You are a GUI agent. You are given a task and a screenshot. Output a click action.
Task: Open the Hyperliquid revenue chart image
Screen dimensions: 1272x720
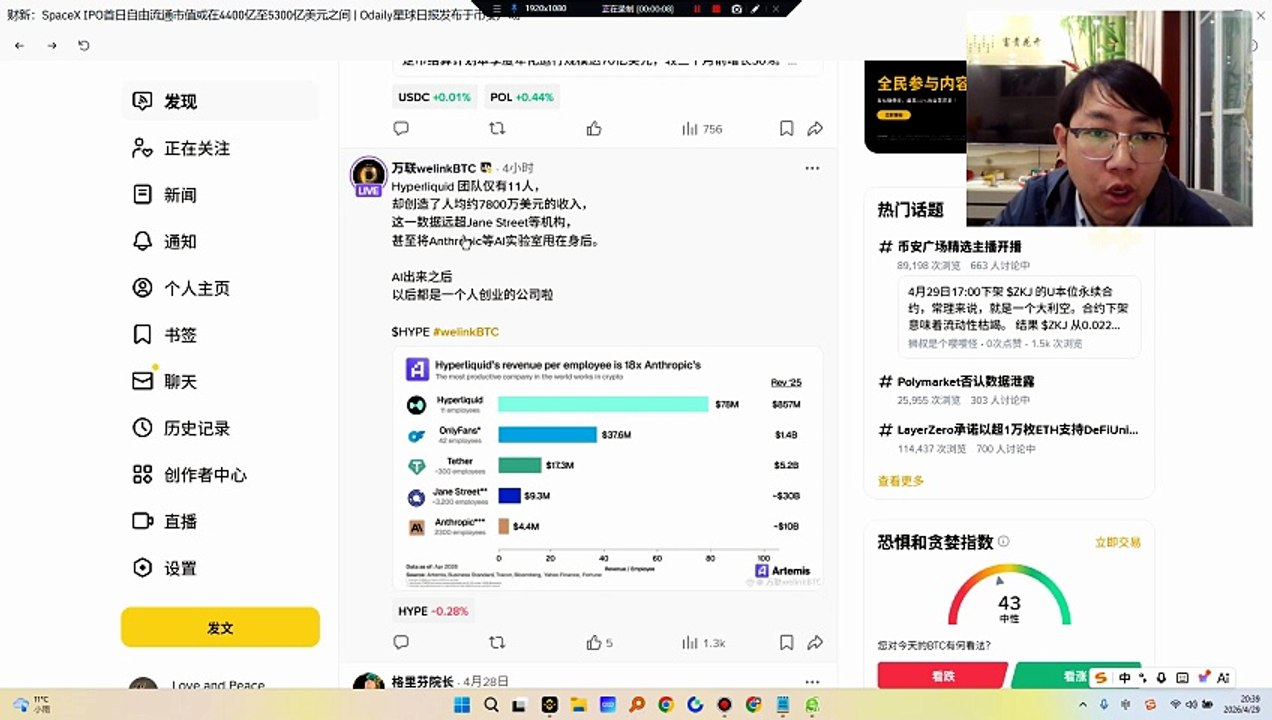[607, 468]
